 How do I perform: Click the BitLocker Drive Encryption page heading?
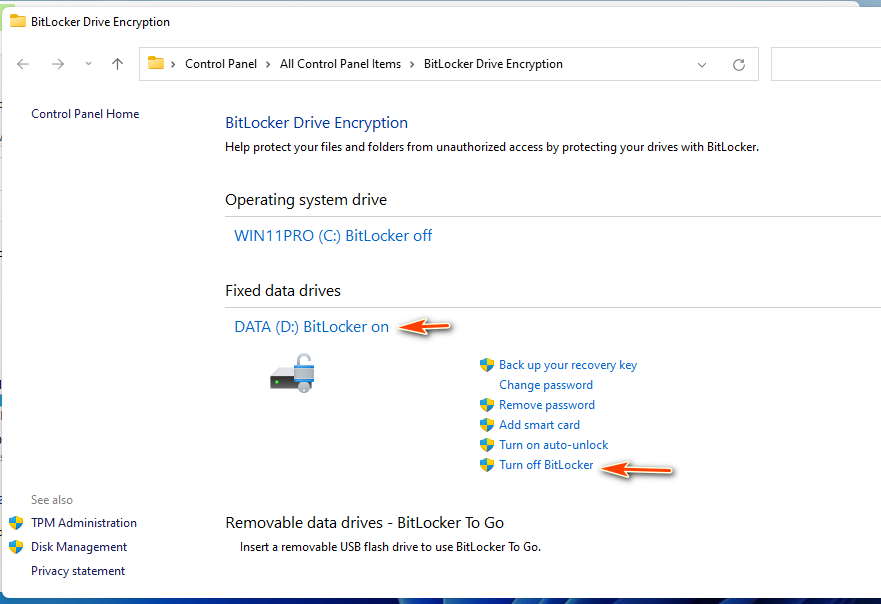coord(316,123)
